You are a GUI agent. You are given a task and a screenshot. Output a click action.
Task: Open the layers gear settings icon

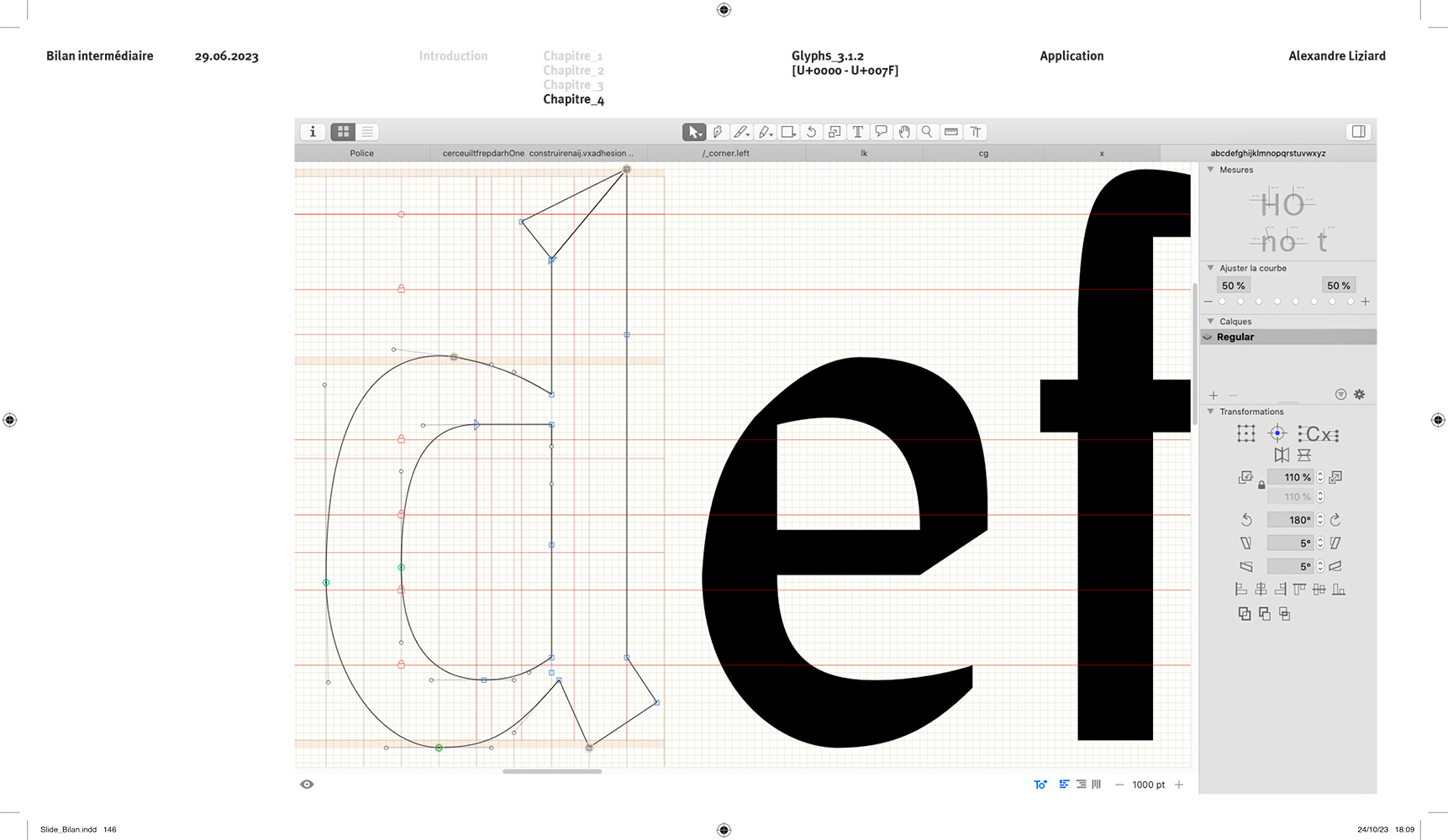pyautogui.click(x=1359, y=395)
